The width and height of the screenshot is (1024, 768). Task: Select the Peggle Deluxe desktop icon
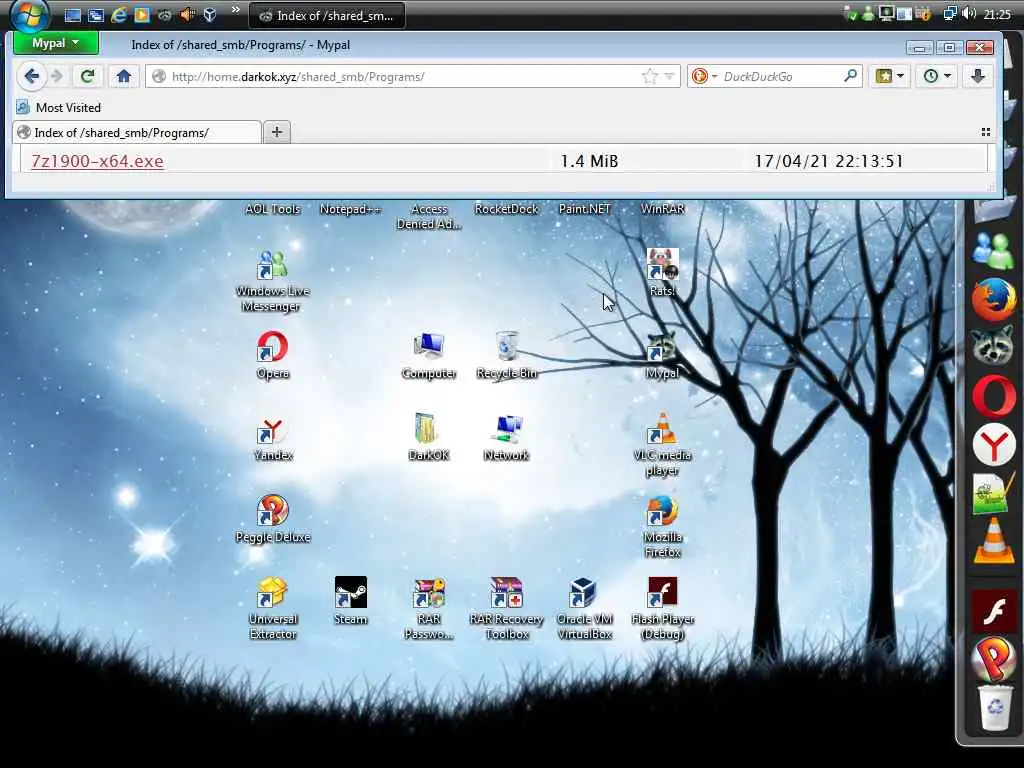point(272,519)
